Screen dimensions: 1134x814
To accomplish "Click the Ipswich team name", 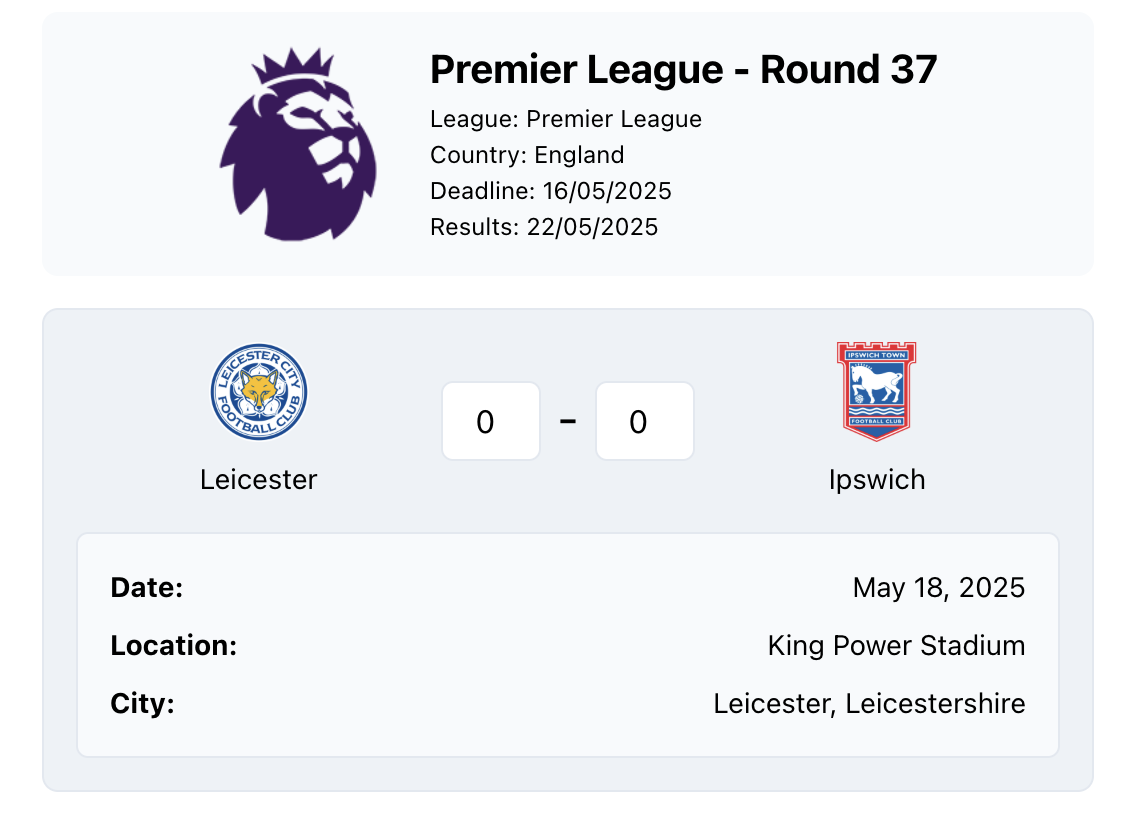I will (877, 480).
